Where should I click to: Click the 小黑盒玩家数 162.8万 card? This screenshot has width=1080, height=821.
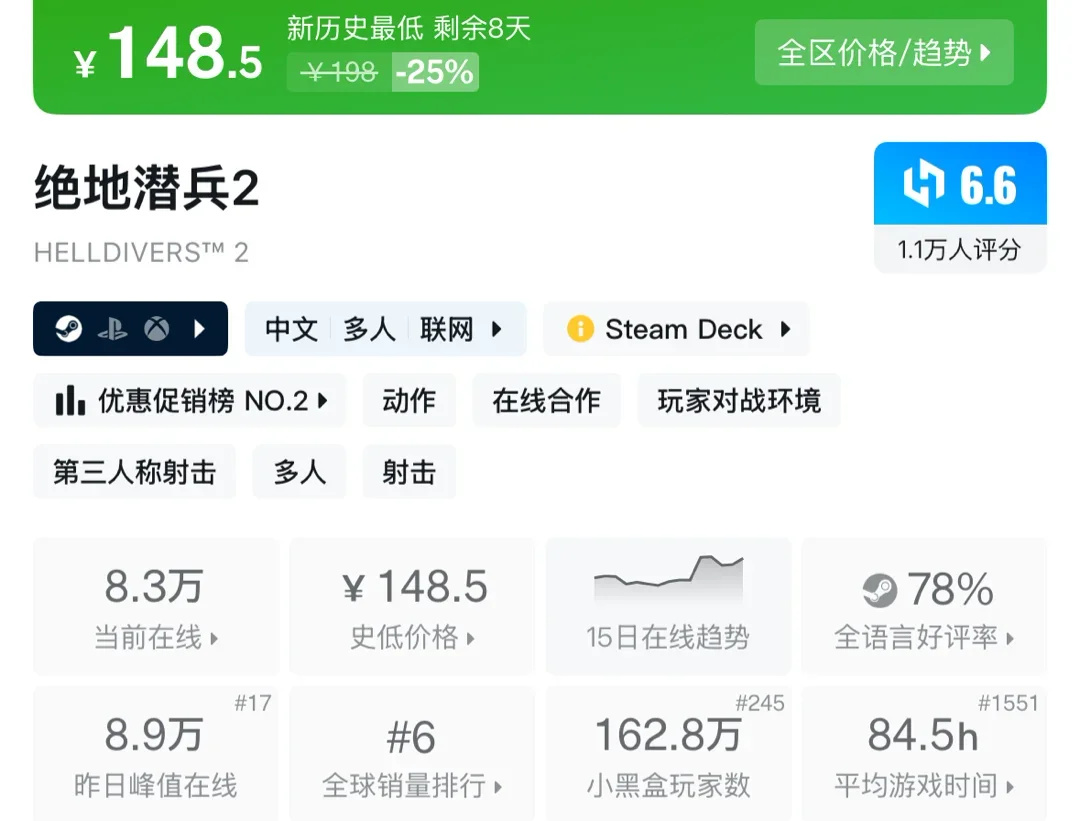pos(668,753)
